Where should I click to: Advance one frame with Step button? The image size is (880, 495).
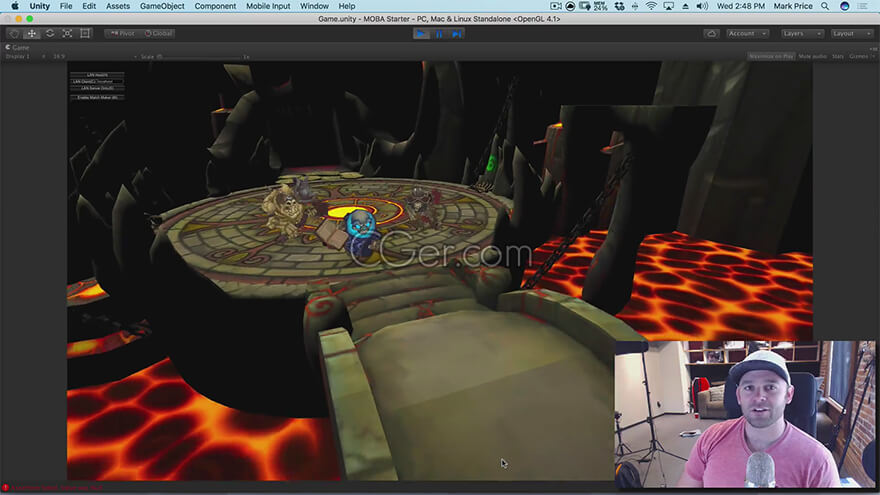click(x=457, y=34)
